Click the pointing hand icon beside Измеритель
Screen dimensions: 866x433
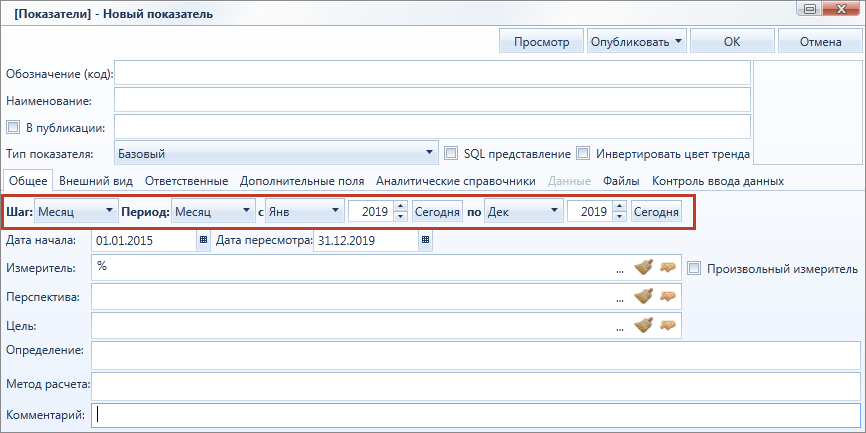[668, 267]
